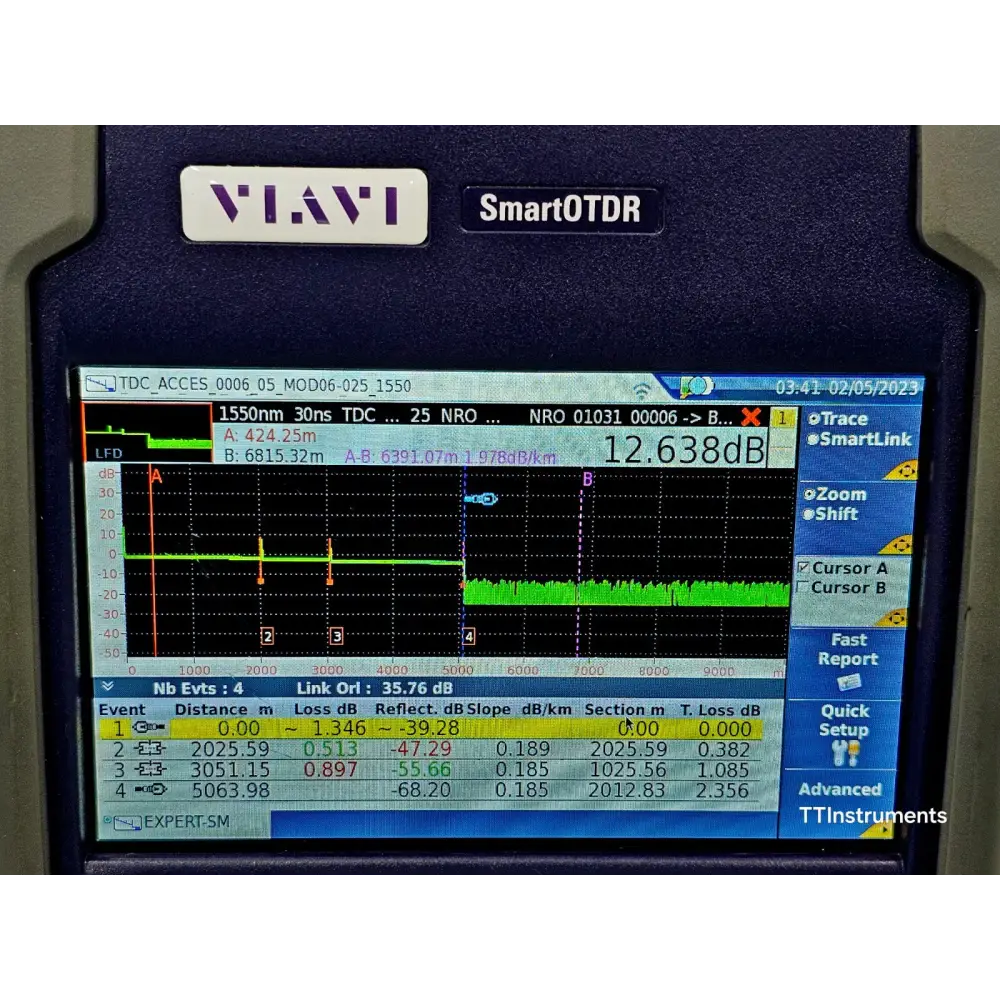Click the globe search icon in top bar
The height and width of the screenshot is (1000, 1000).
696,386
